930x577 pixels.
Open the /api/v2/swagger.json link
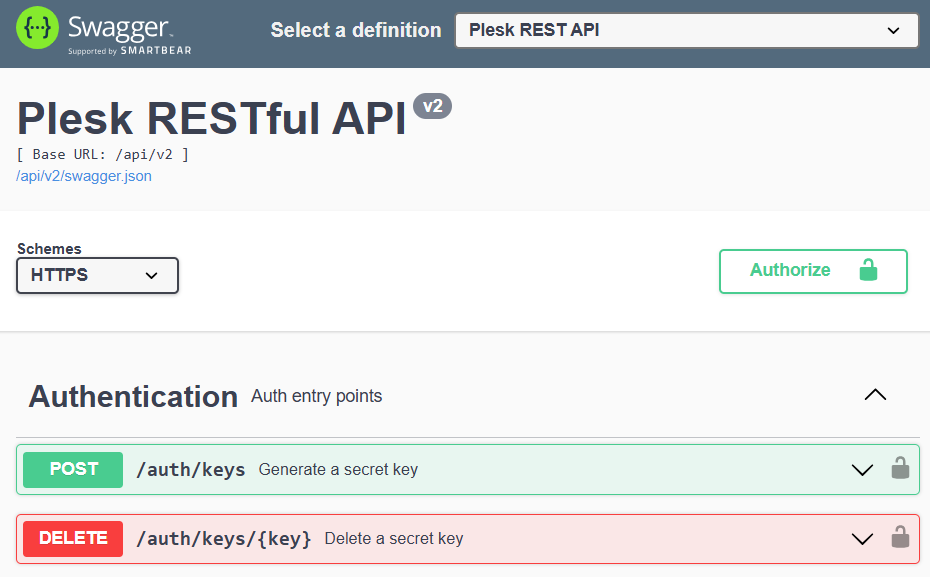84,176
